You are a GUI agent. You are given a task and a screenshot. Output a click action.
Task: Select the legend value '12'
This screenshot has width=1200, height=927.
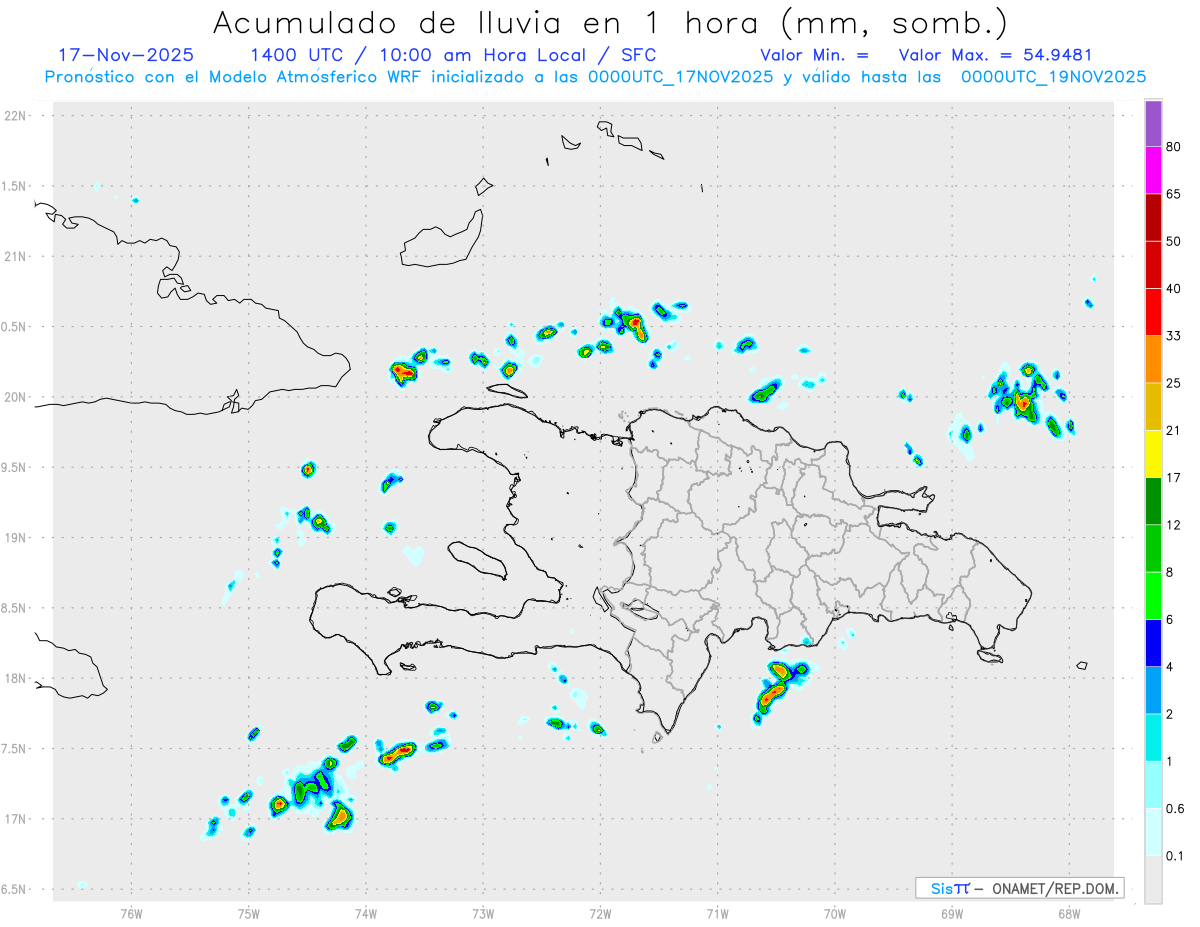pos(1174,525)
